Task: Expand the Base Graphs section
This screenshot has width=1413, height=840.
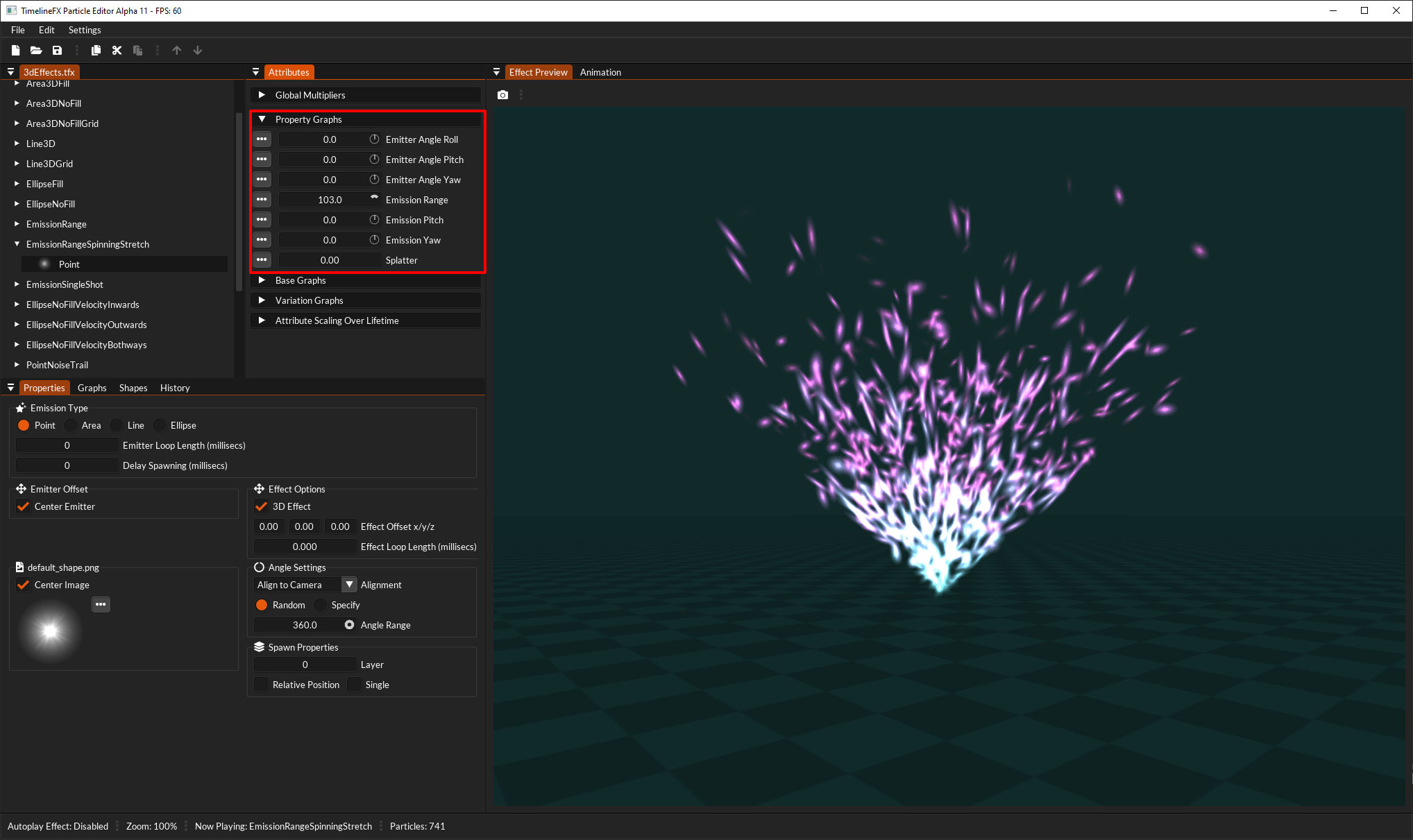Action: pos(262,280)
